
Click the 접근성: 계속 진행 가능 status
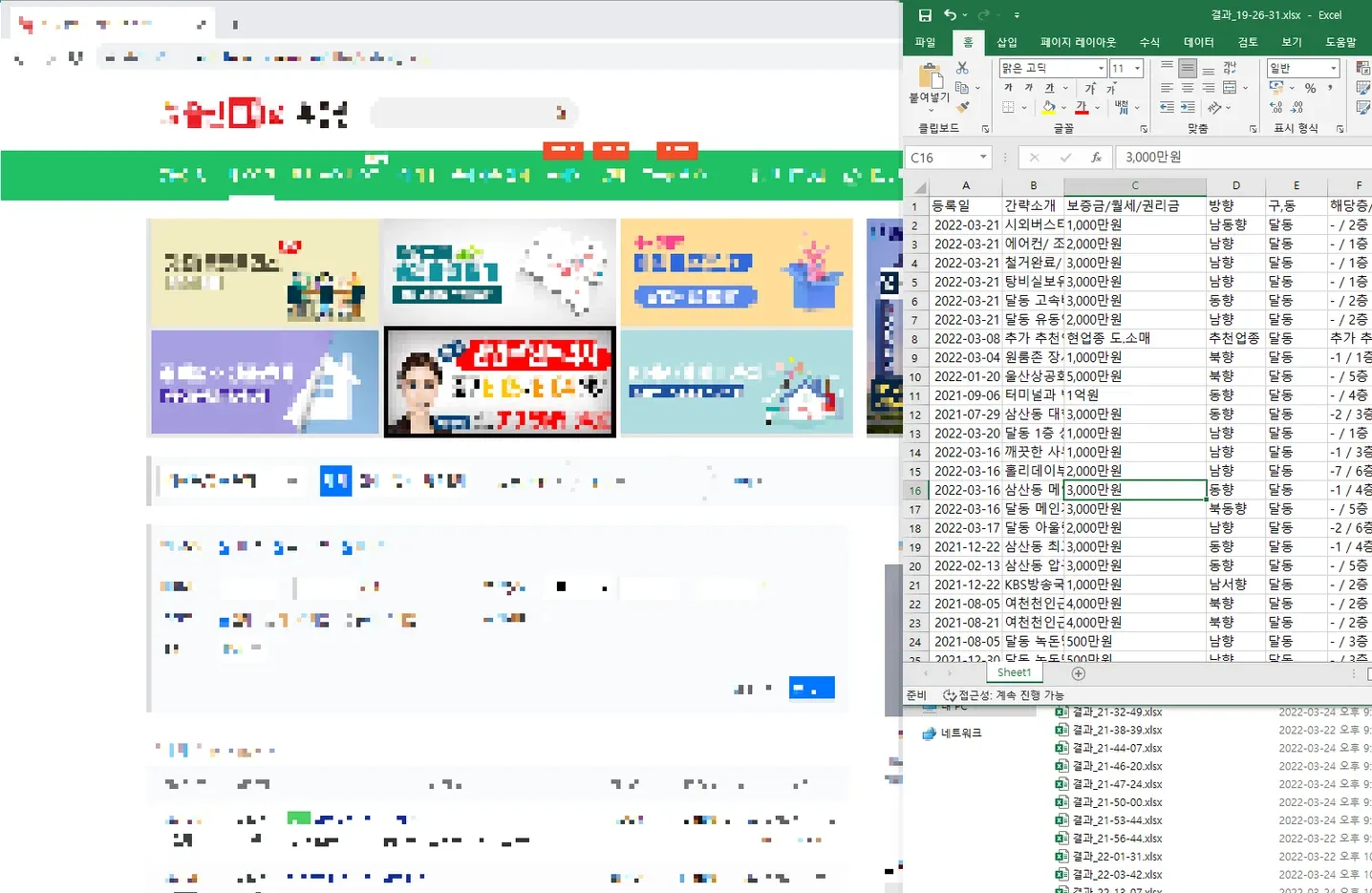(x=1003, y=695)
